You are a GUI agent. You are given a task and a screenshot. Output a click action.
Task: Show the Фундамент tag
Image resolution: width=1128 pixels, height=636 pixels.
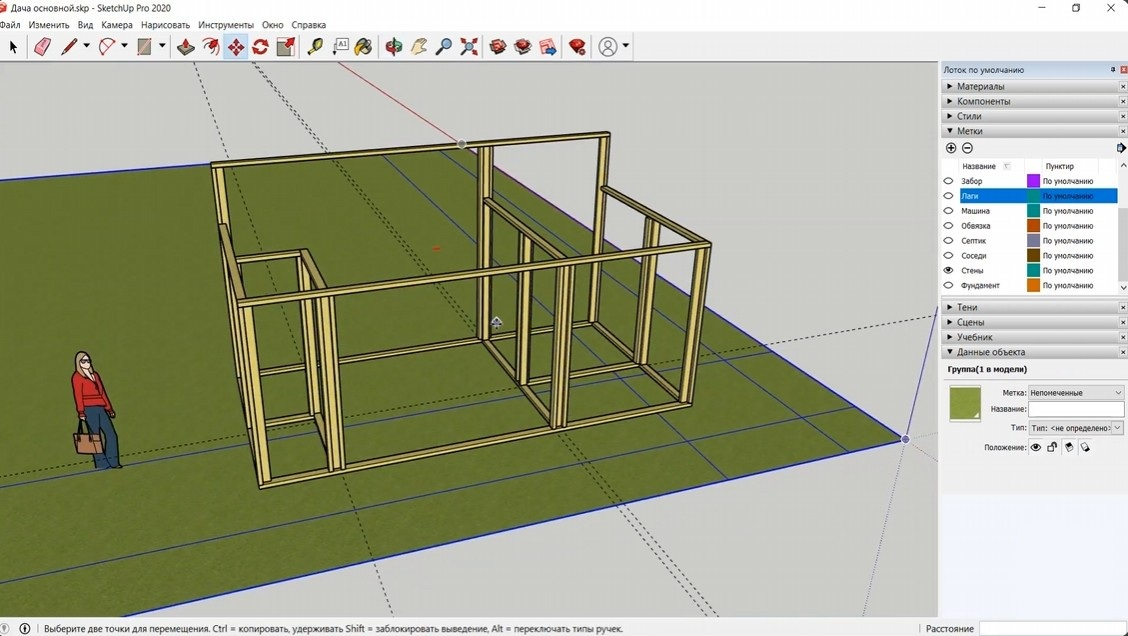click(948, 286)
